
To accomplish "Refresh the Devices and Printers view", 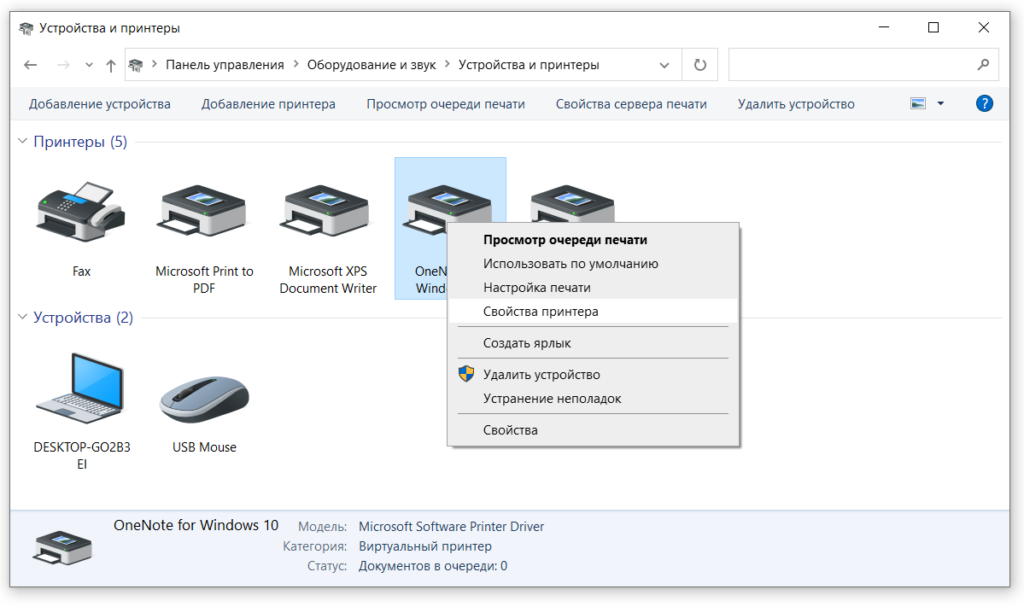I will (x=700, y=65).
